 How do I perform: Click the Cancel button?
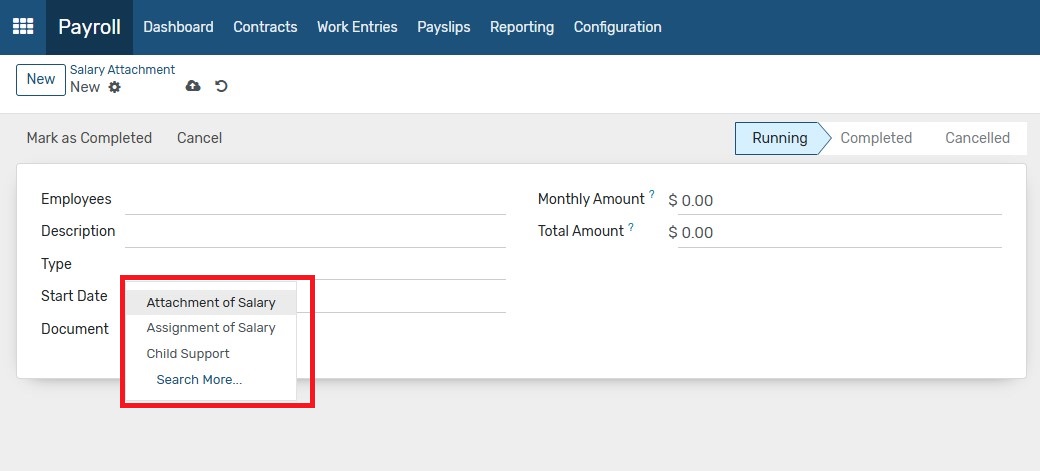point(200,138)
